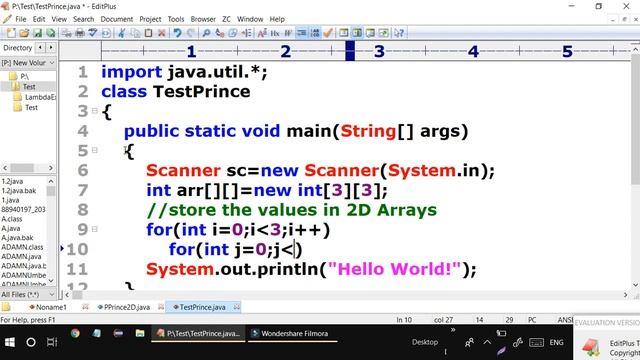
Task: Click the Set Font icon
Action: coord(262,33)
